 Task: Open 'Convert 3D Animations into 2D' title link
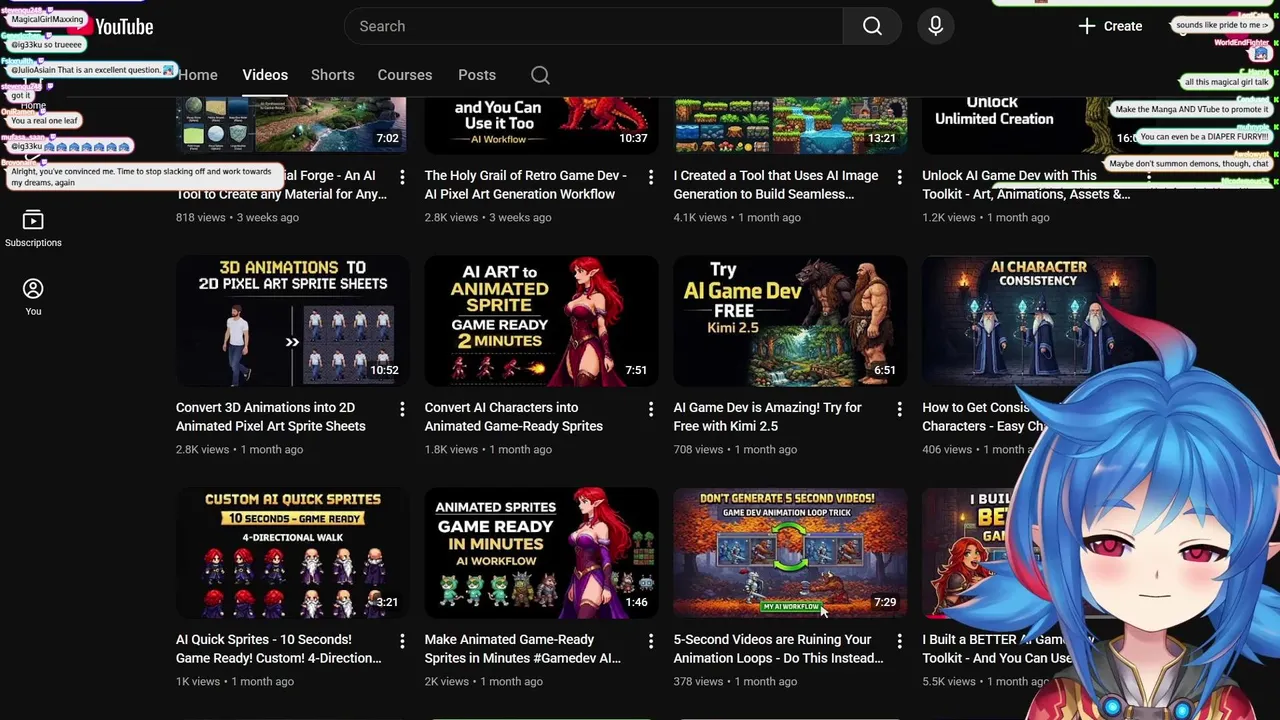pyautogui.click(x=270, y=417)
